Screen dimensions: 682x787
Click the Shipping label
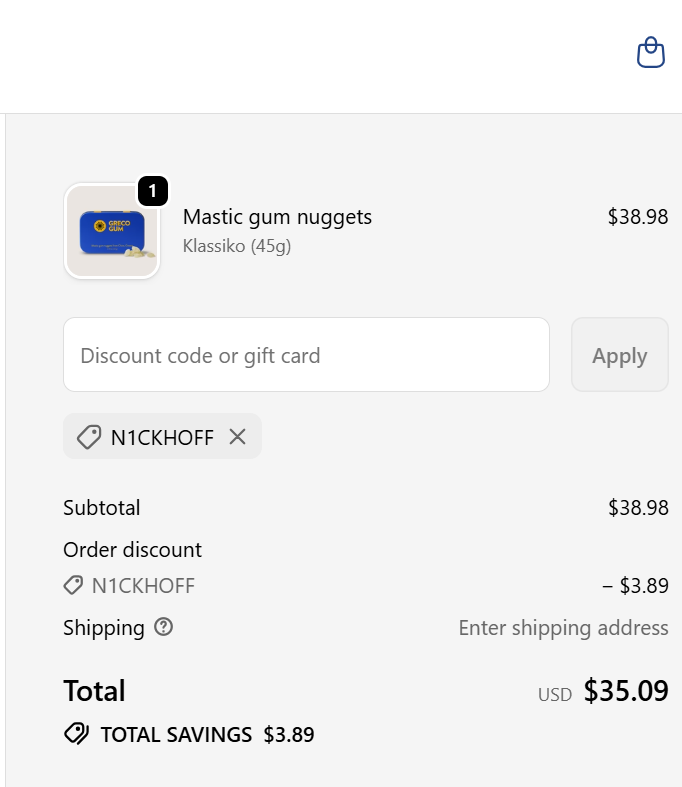[104, 628]
